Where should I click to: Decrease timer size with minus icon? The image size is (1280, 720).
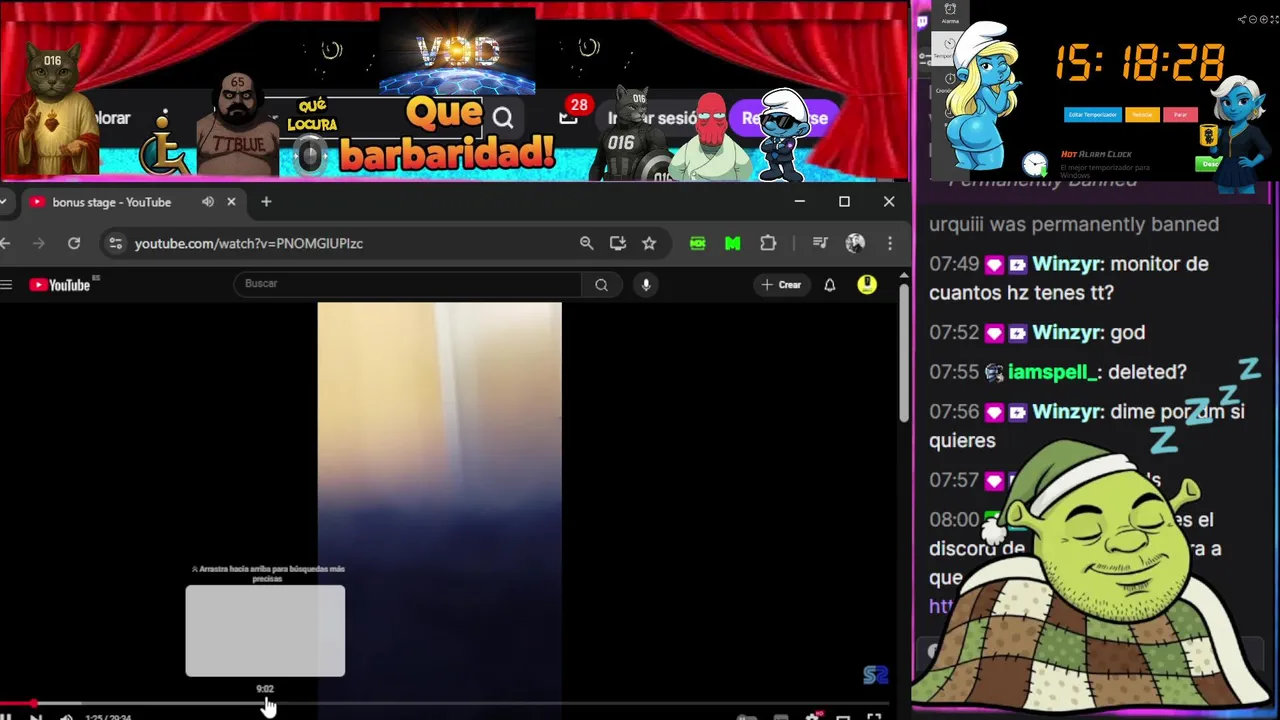click(x=1252, y=19)
